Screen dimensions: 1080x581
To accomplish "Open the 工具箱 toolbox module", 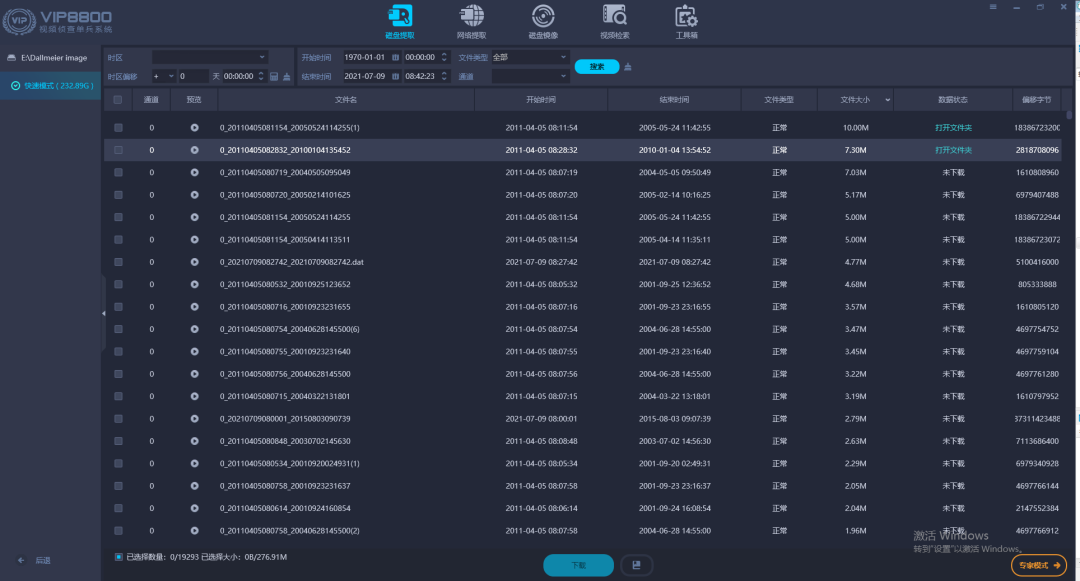I will click(686, 21).
